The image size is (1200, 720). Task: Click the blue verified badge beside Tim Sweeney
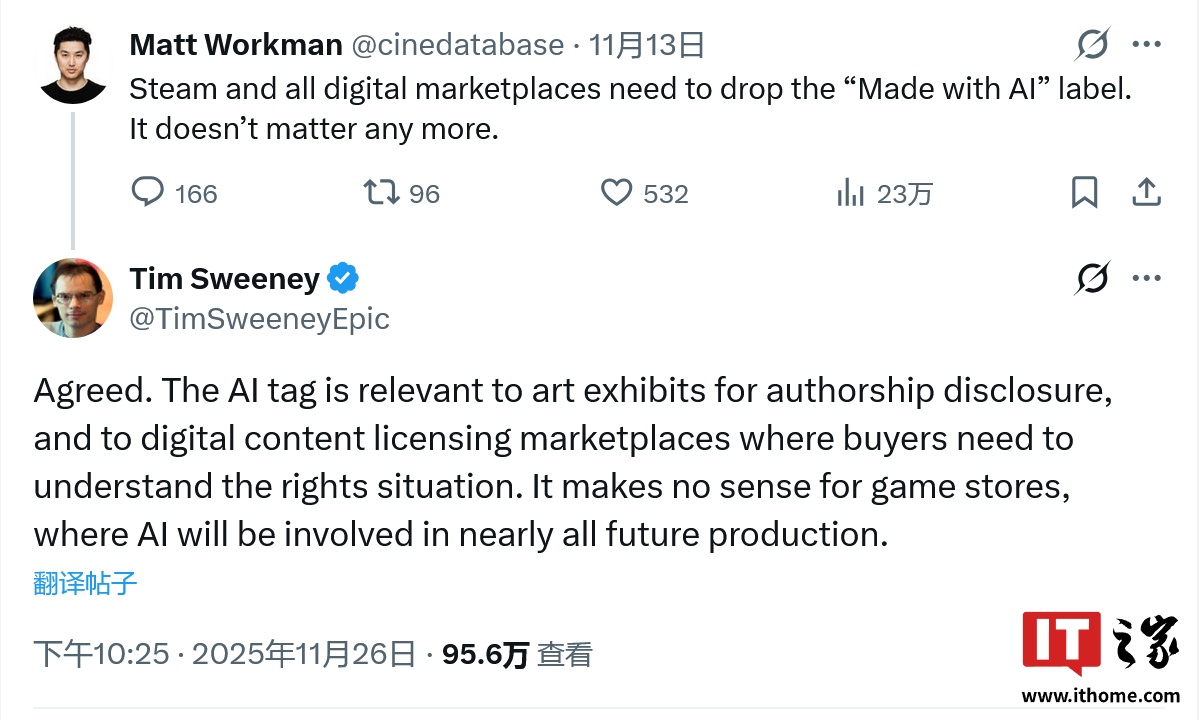tap(341, 279)
